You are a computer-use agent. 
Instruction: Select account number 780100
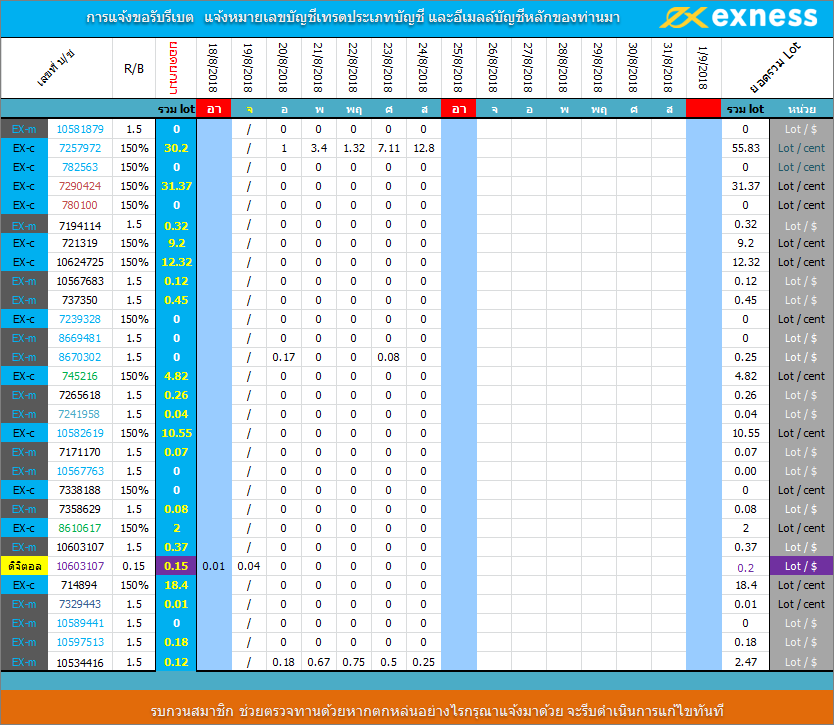click(x=80, y=205)
